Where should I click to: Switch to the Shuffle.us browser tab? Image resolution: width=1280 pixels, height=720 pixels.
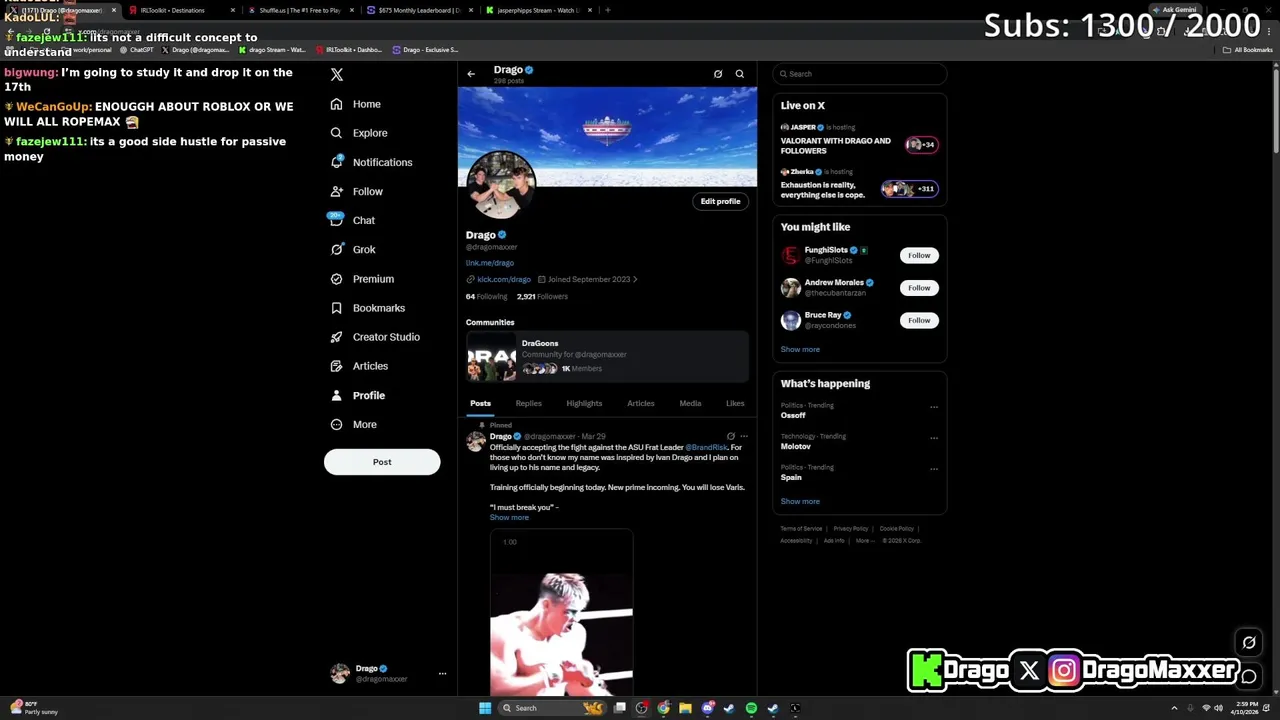(x=299, y=10)
